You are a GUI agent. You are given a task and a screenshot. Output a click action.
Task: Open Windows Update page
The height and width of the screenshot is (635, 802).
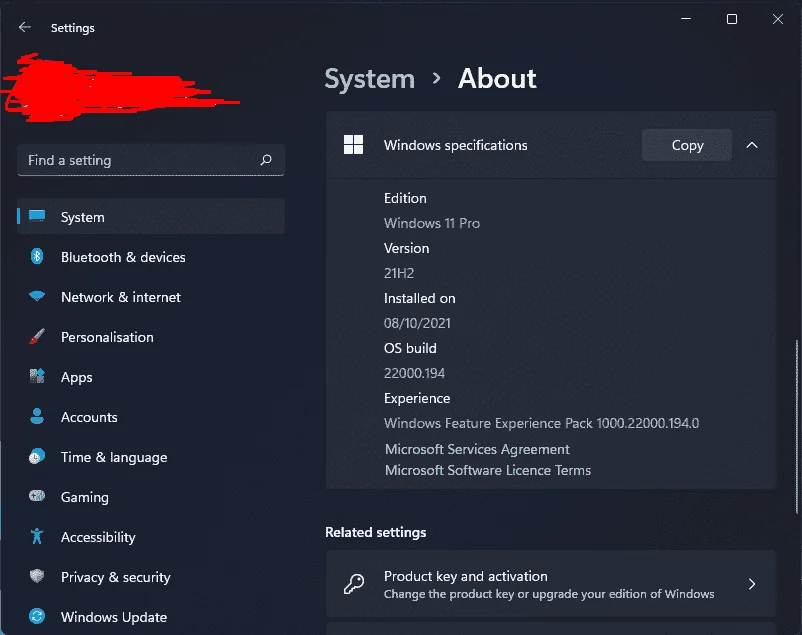pyautogui.click(x=151, y=617)
